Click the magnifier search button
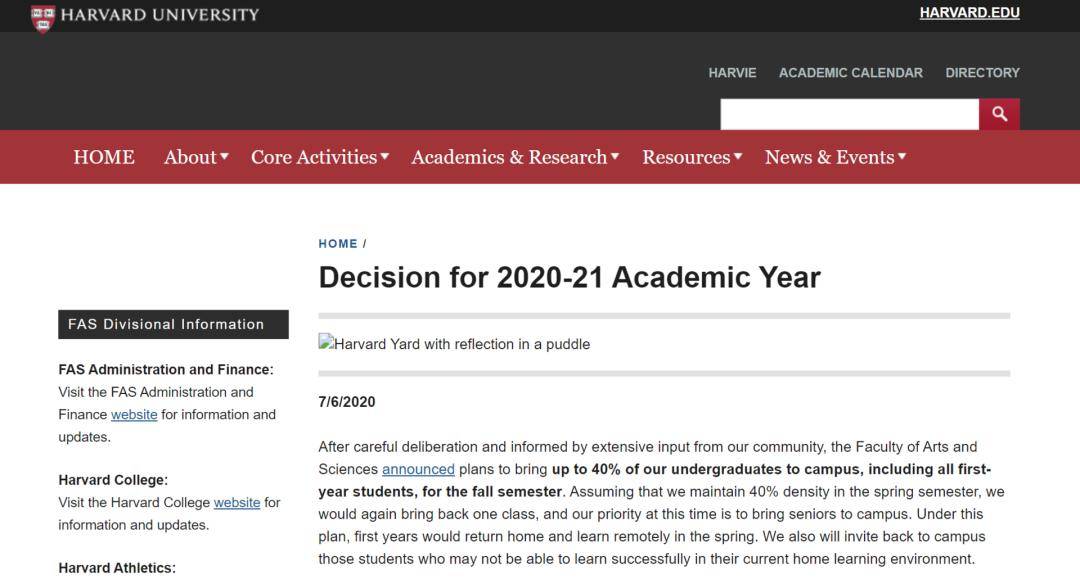 point(999,114)
